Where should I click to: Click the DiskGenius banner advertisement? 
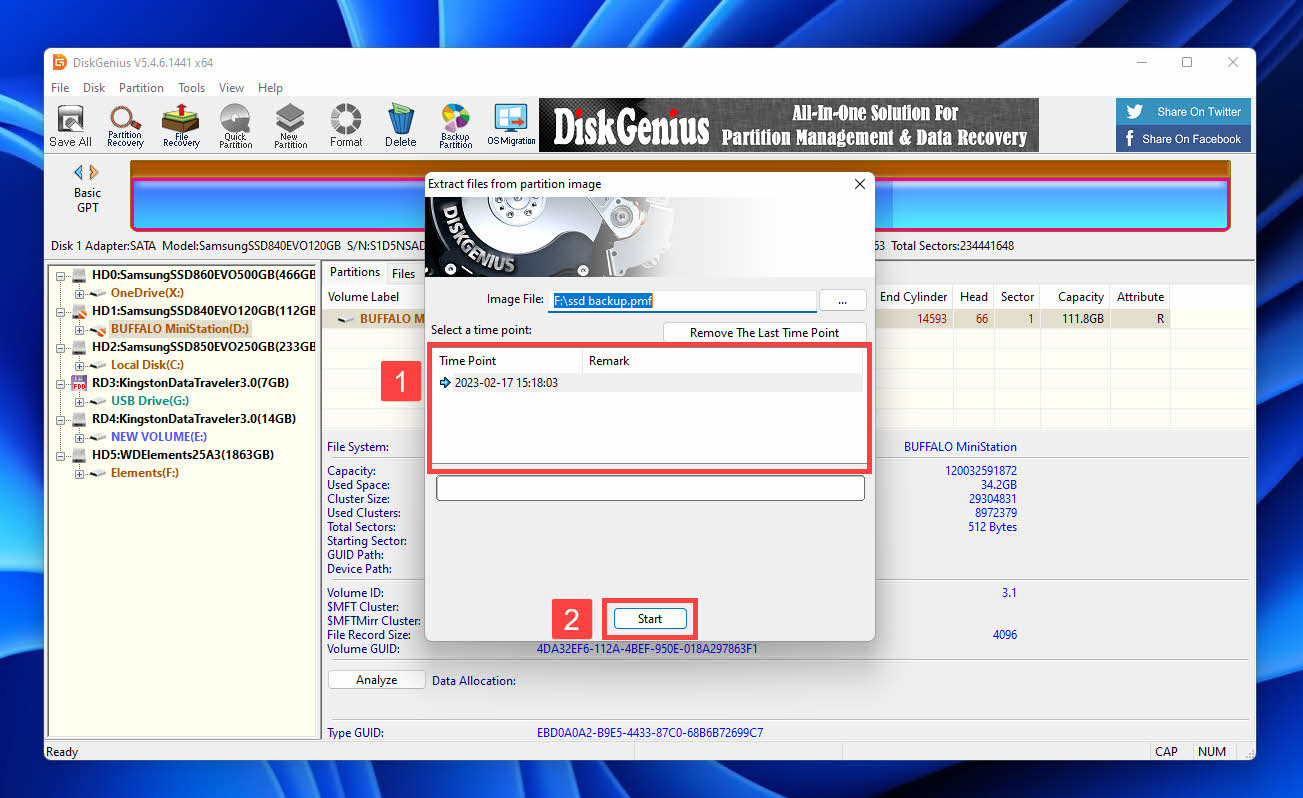point(788,125)
